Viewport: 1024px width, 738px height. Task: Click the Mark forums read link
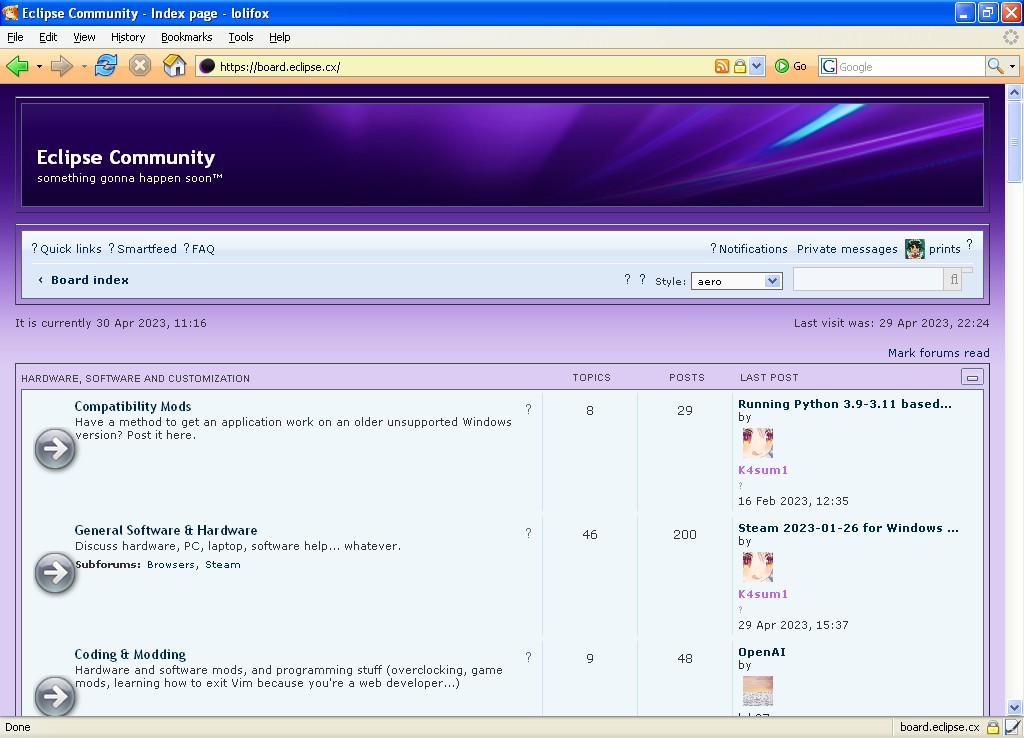click(x=938, y=353)
